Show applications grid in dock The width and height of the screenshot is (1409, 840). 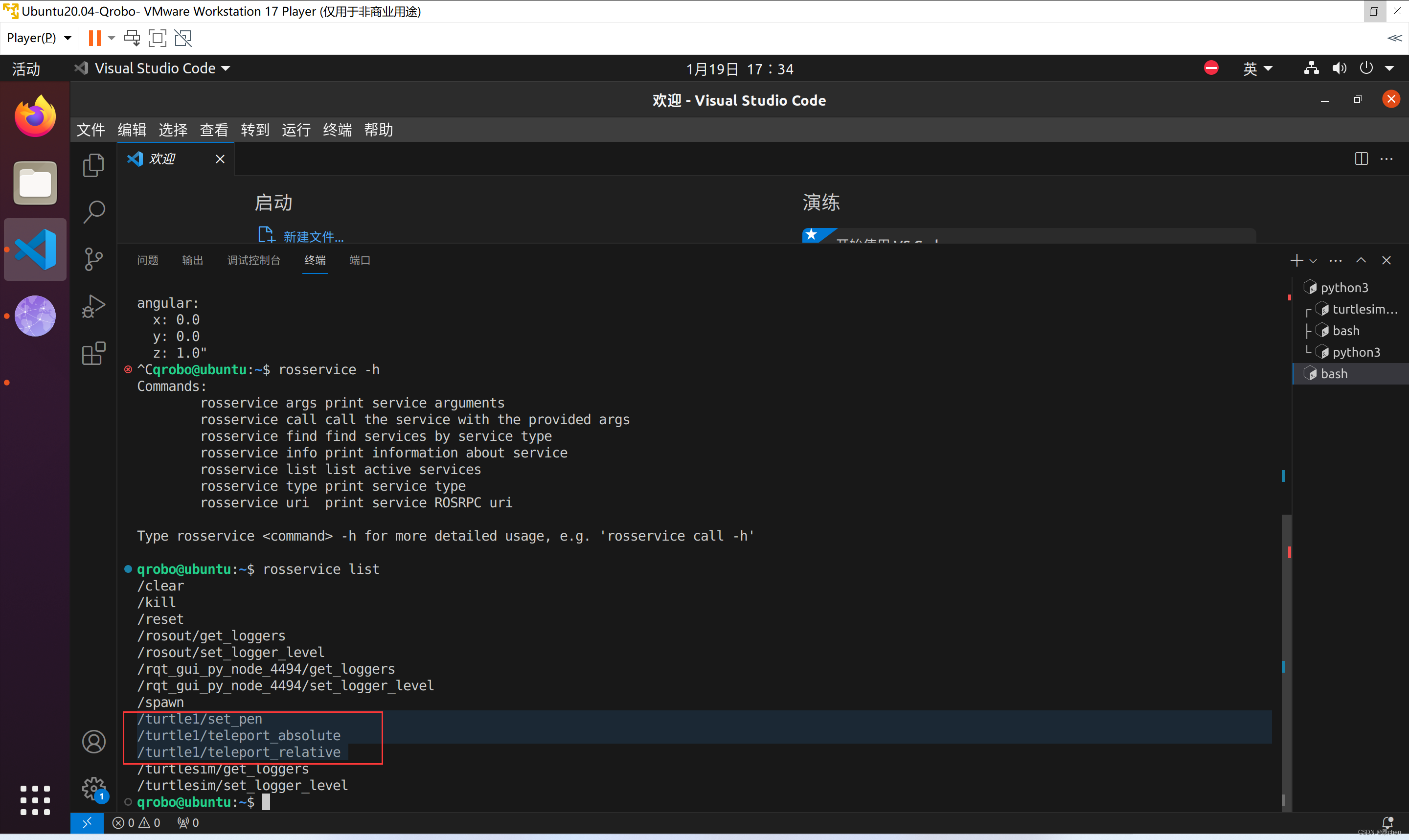[35, 800]
